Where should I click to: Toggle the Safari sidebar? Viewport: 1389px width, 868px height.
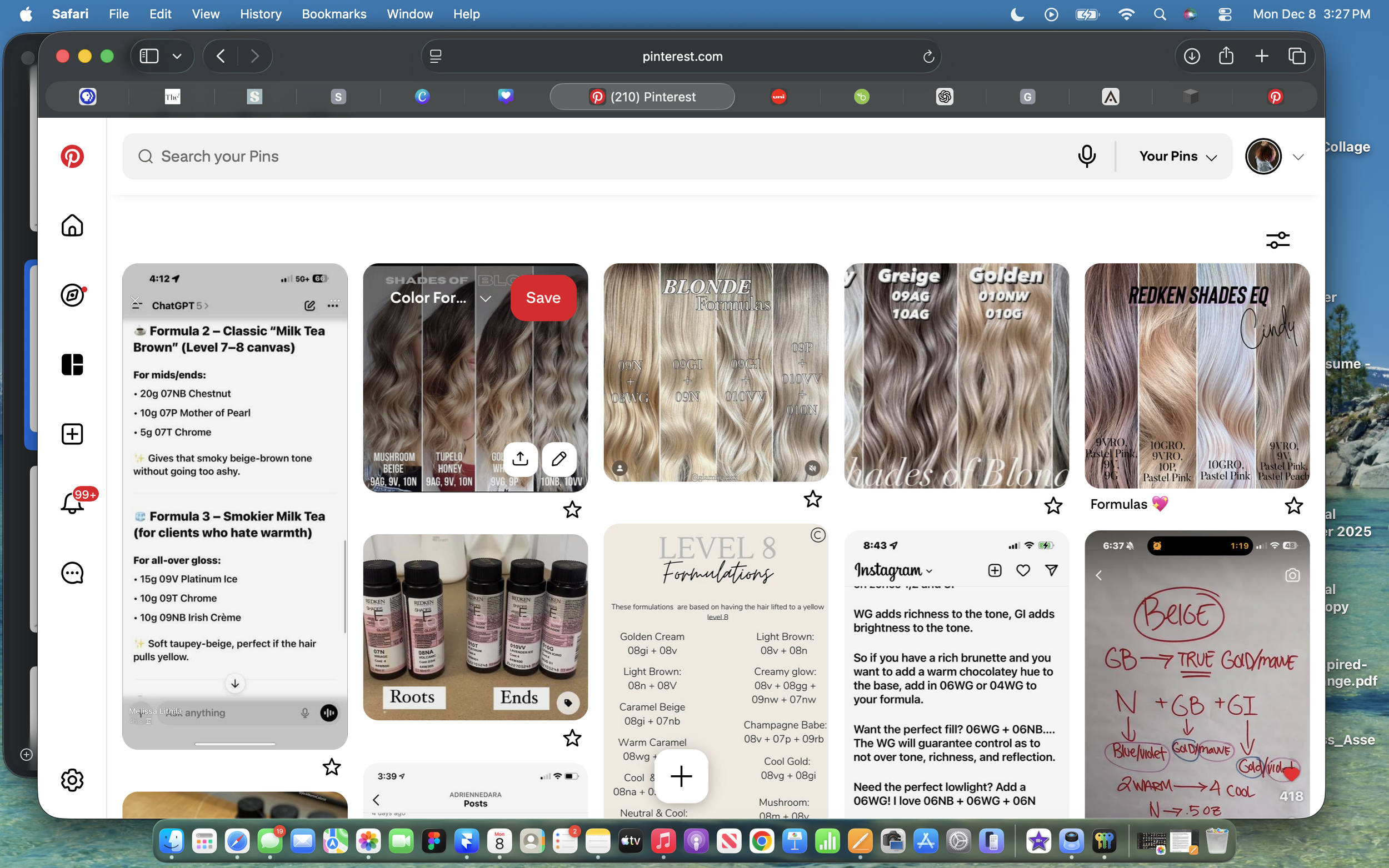149,56
